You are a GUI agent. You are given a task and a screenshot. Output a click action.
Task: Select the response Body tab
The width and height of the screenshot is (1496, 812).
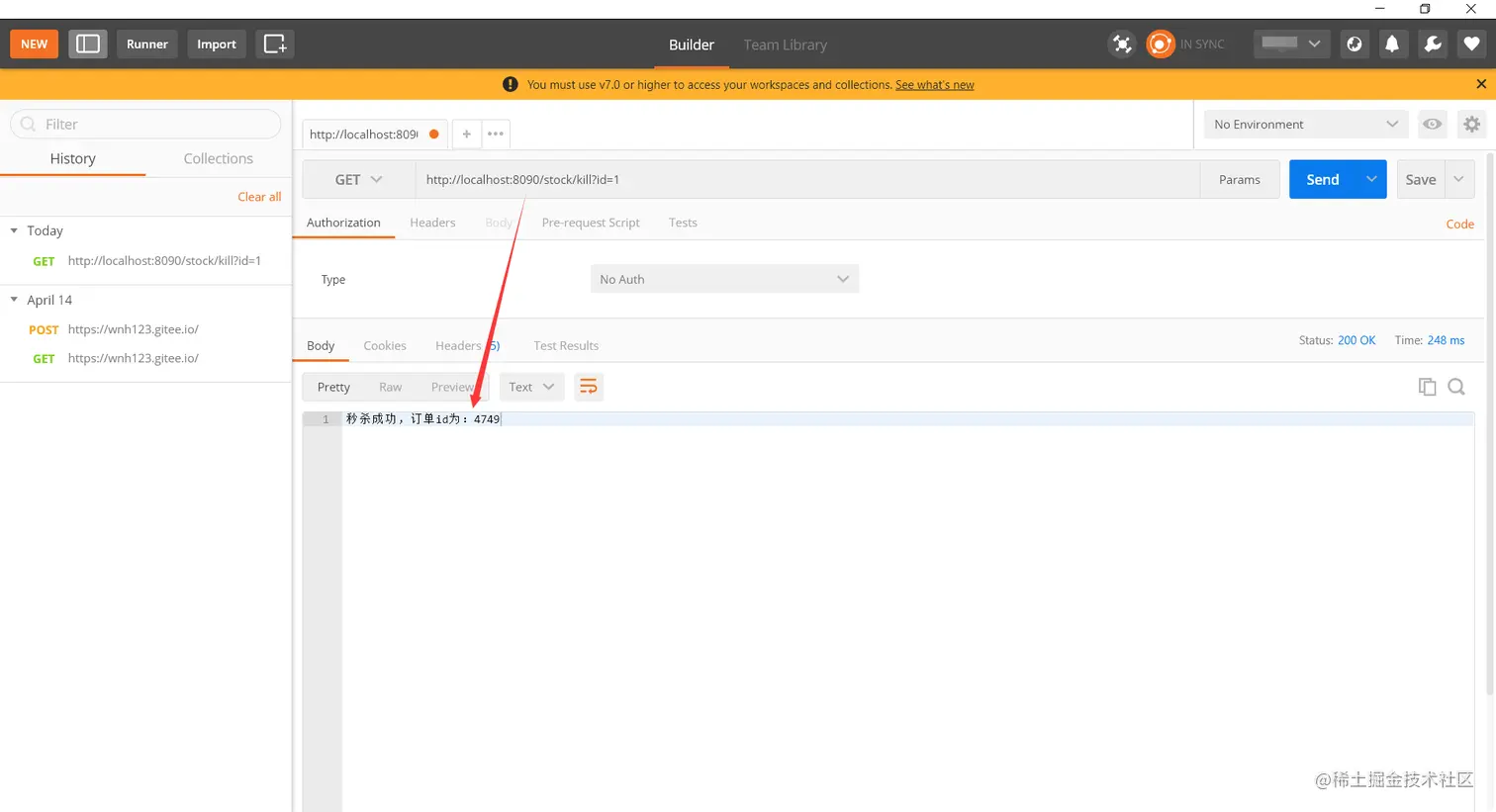pyautogui.click(x=321, y=345)
